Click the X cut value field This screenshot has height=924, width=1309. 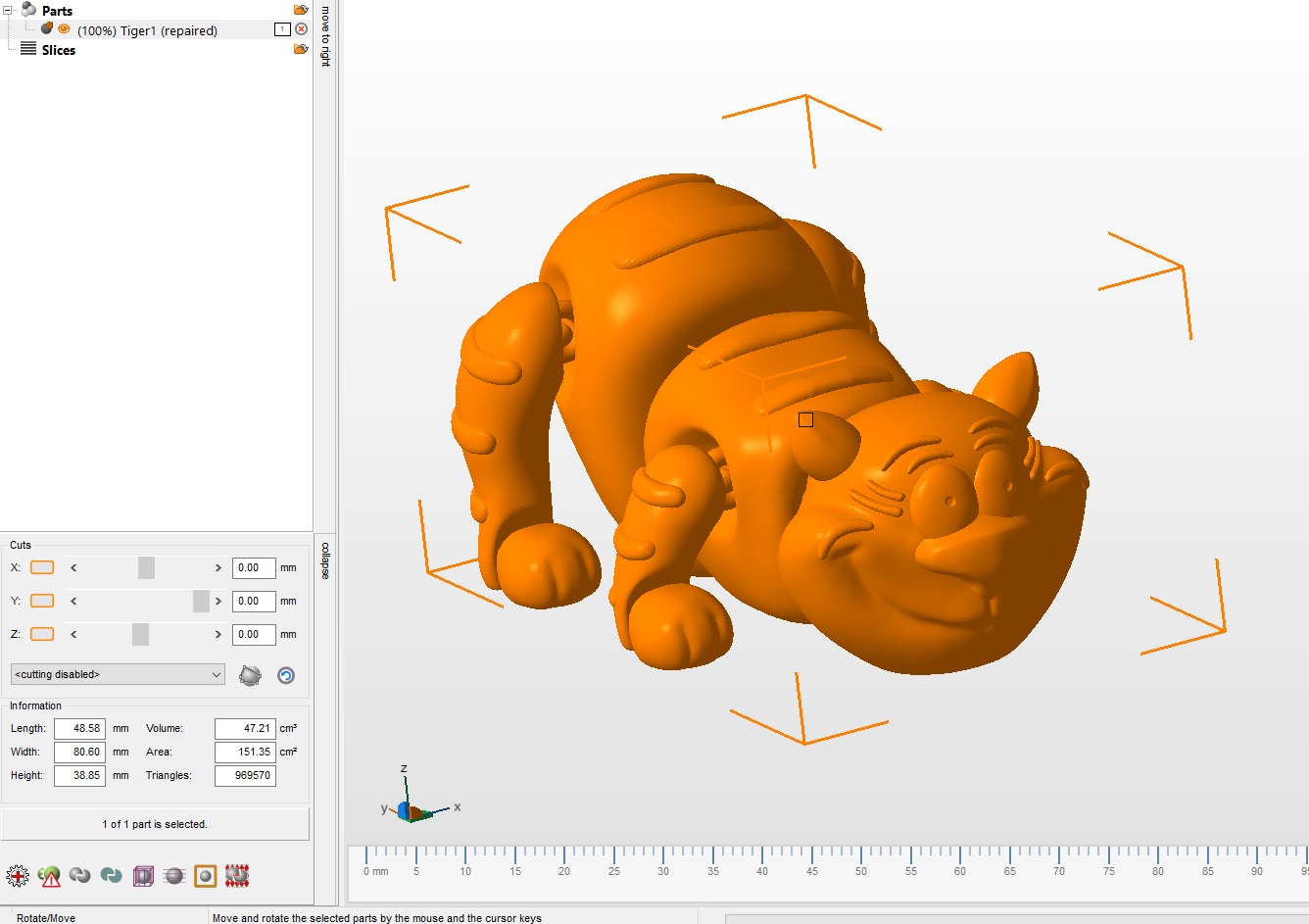[x=254, y=567]
